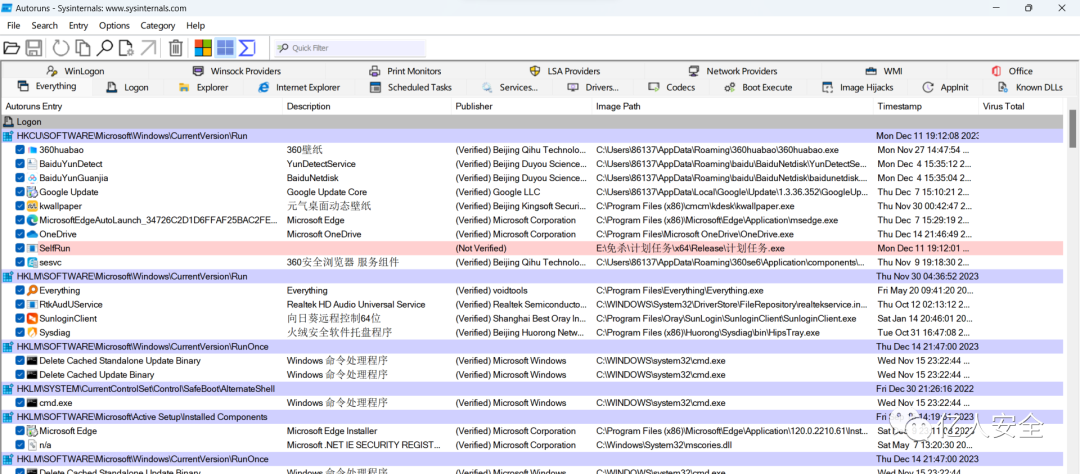Select the HKCU CurrentVersion\Run registry key row

(532, 136)
